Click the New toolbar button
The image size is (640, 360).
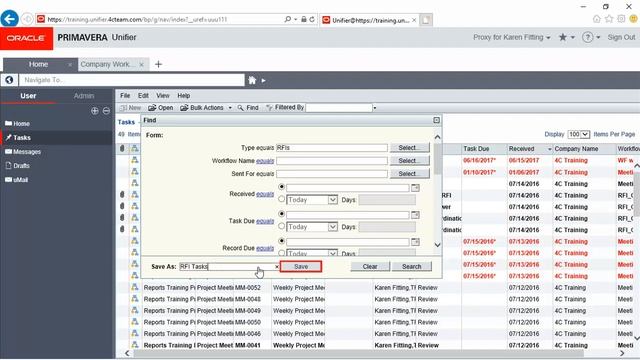tap(131, 108)
